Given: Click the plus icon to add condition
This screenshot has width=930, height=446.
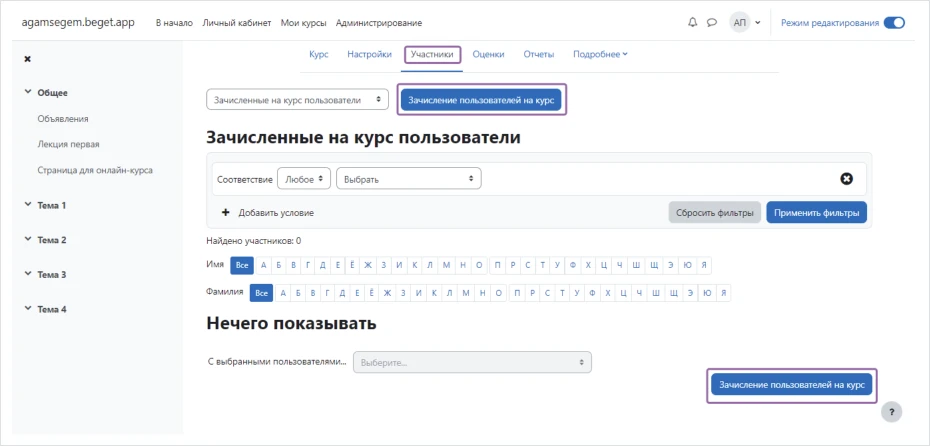Looking at the screenshot, I should 225,212.
